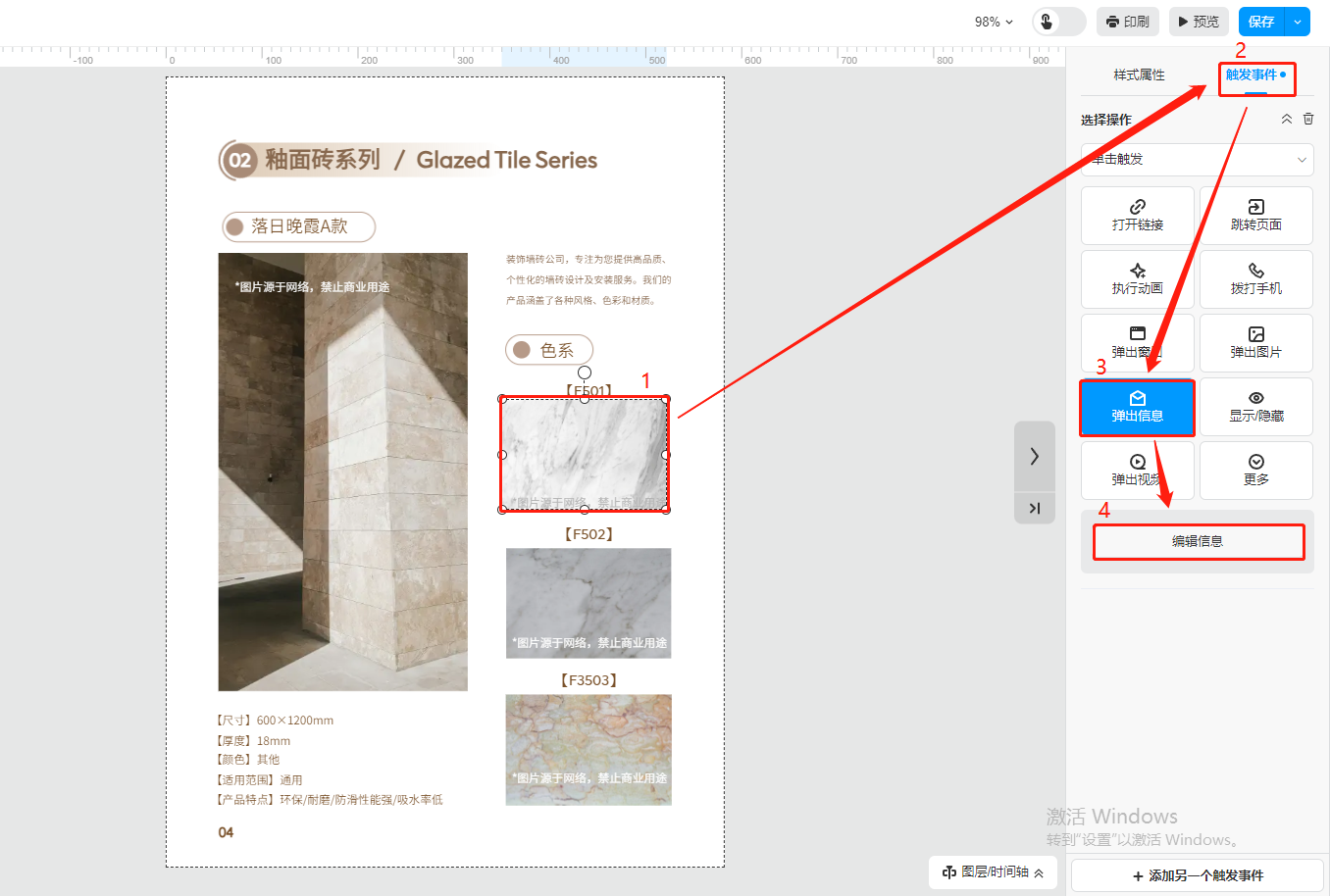Viewport: 1330px width, 896px height.
Task: Choose the 执行动画 (run animation) action
Action: 1137,278
